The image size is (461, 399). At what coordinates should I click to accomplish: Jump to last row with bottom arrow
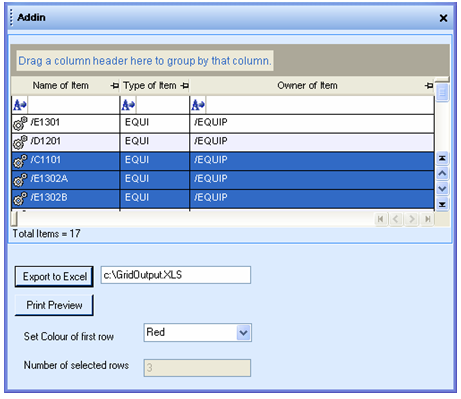pos(442,204)
